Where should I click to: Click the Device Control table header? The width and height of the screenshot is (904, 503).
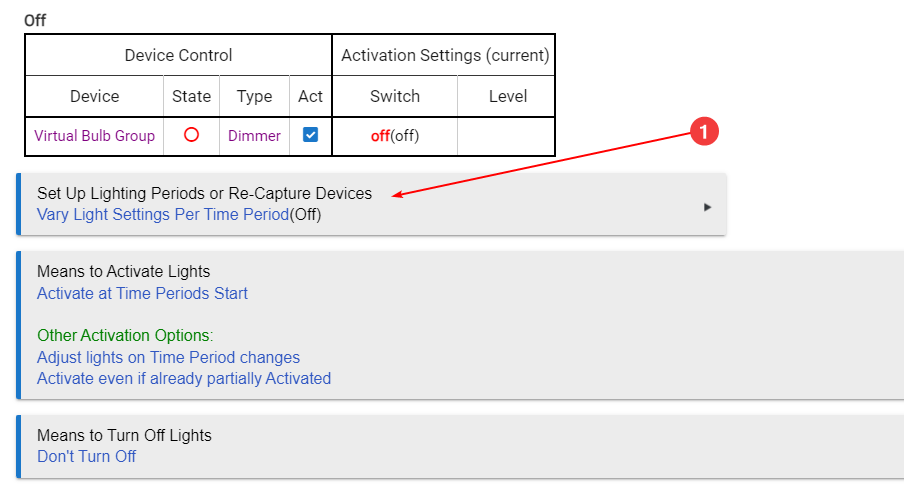click(178, 55)
